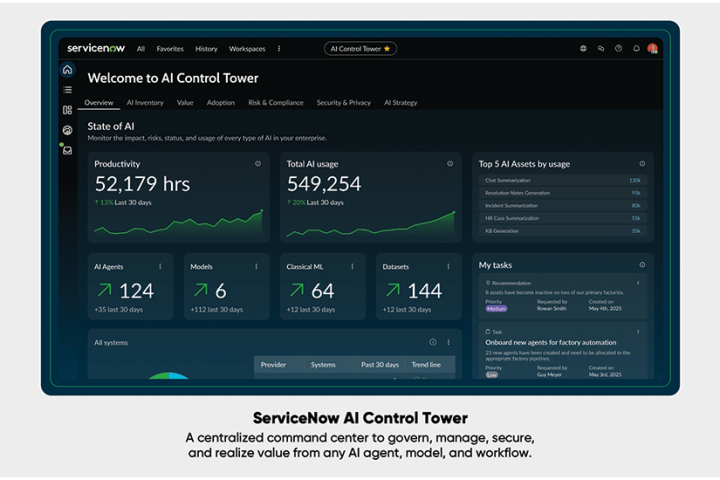
Task: Select HR Case Summarization asset row
Action: (x=563, y=218)
